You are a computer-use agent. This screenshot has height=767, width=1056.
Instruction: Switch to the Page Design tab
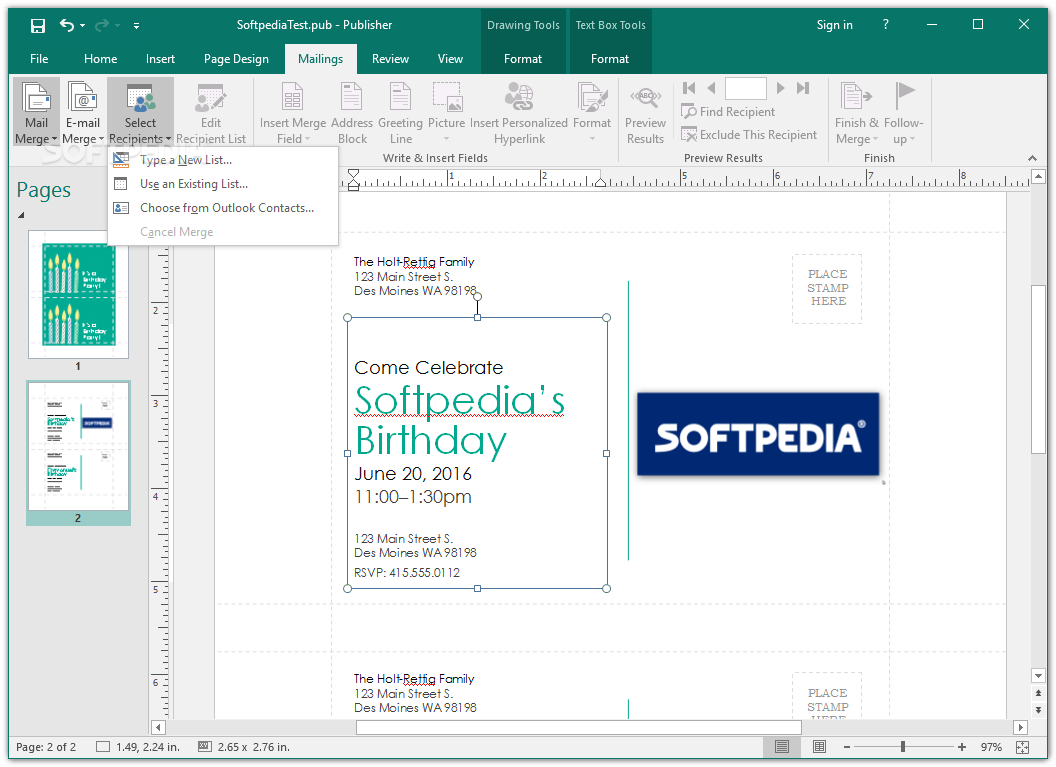[x=236, y=59]
